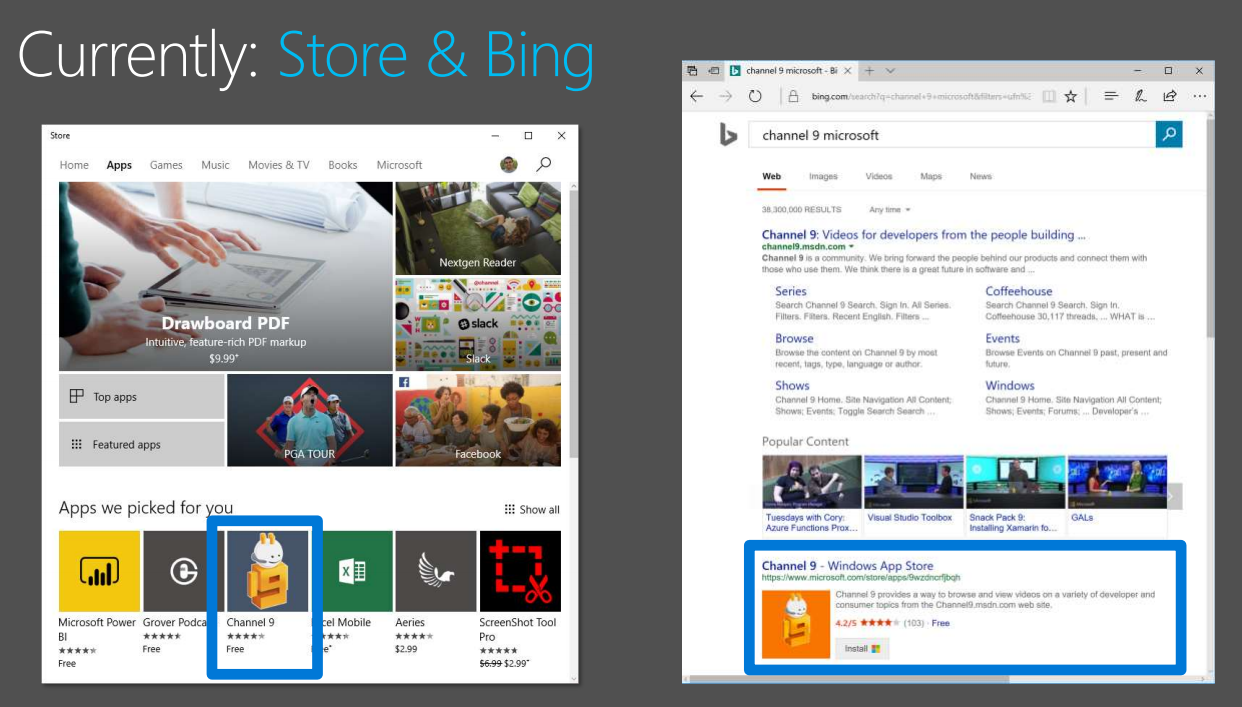
Task: Click the Edge vertical scrollbar
Action: click(1209, 230)
